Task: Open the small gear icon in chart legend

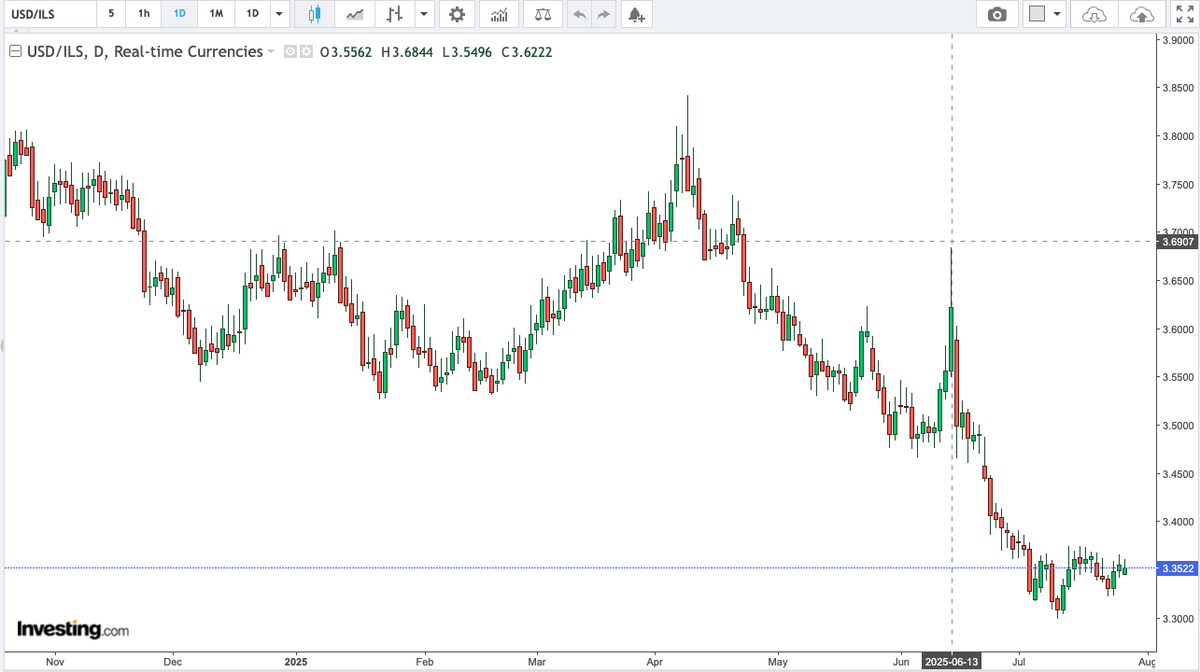Action: [x=306, y=51]
